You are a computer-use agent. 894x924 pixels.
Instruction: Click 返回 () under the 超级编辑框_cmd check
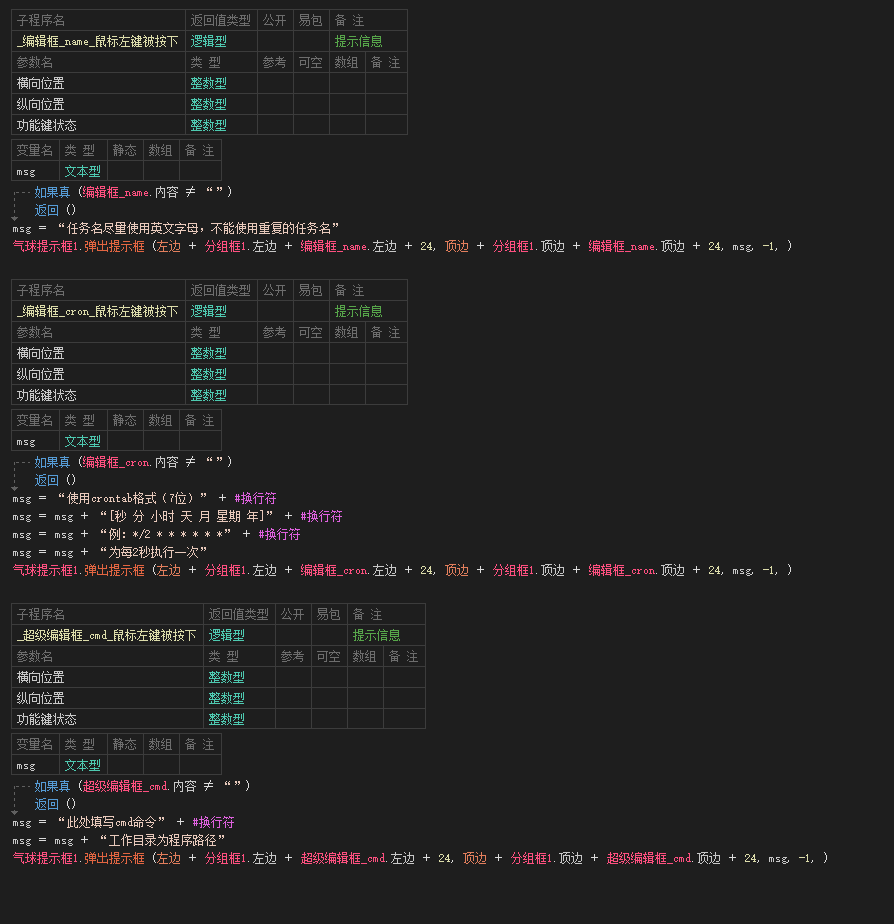click(x=55, y=804)
